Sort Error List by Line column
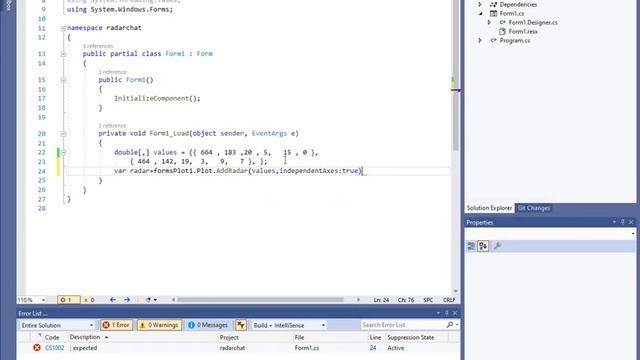 pos(375,337)
